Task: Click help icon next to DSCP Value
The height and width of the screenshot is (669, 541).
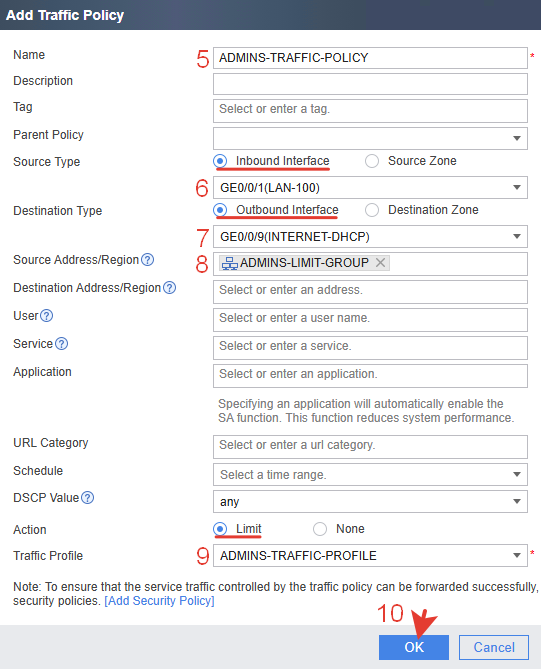Action: pos(87,497)
